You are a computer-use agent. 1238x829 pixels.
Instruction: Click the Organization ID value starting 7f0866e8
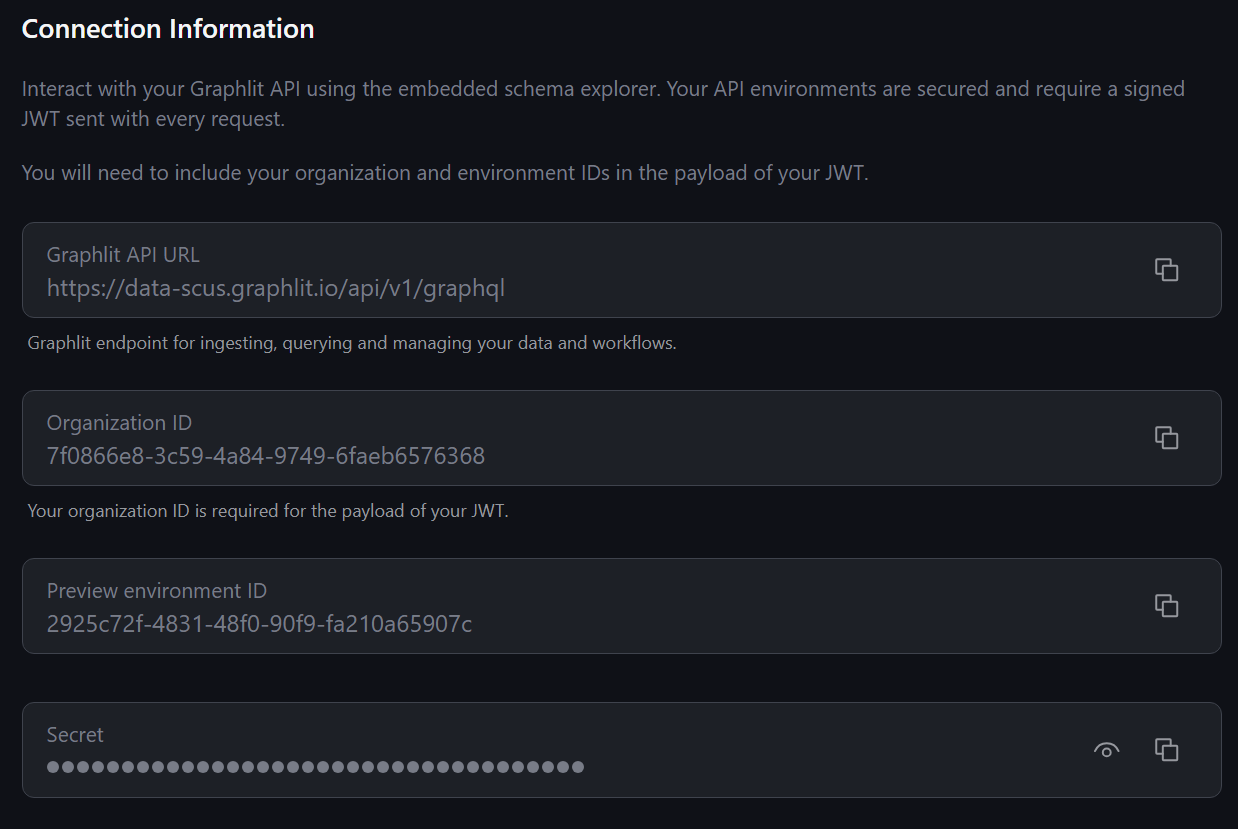pyautogui.click(x=266, y=457)
